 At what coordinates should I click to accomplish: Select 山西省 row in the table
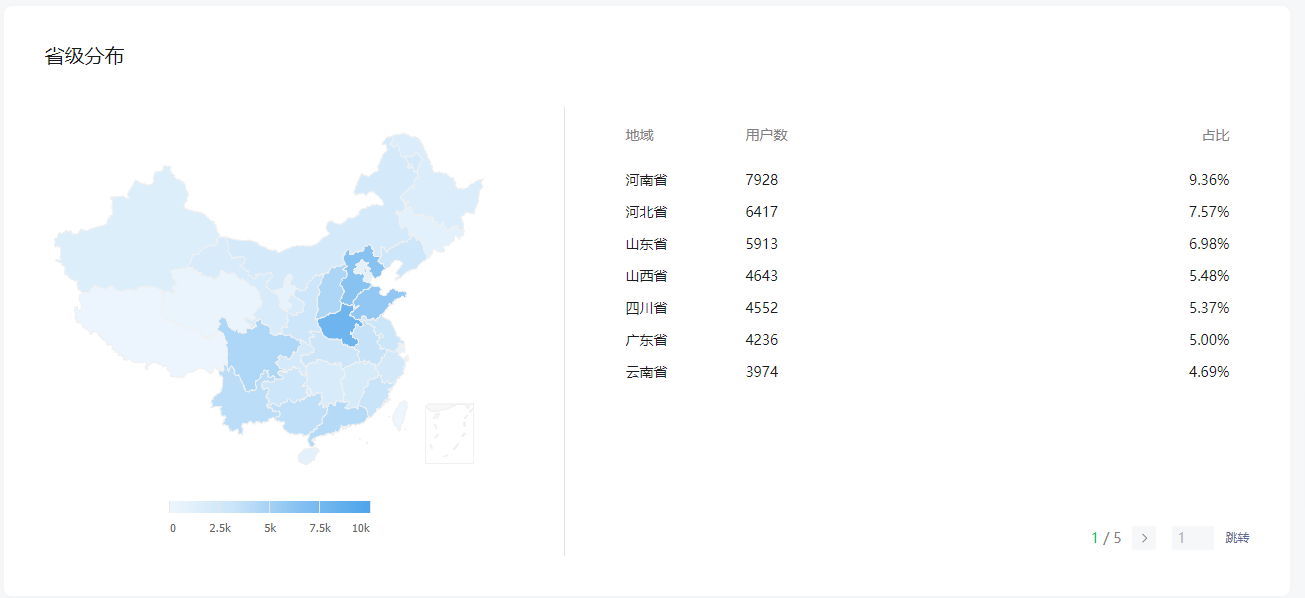pyautogui.click(x=927, y=276)
